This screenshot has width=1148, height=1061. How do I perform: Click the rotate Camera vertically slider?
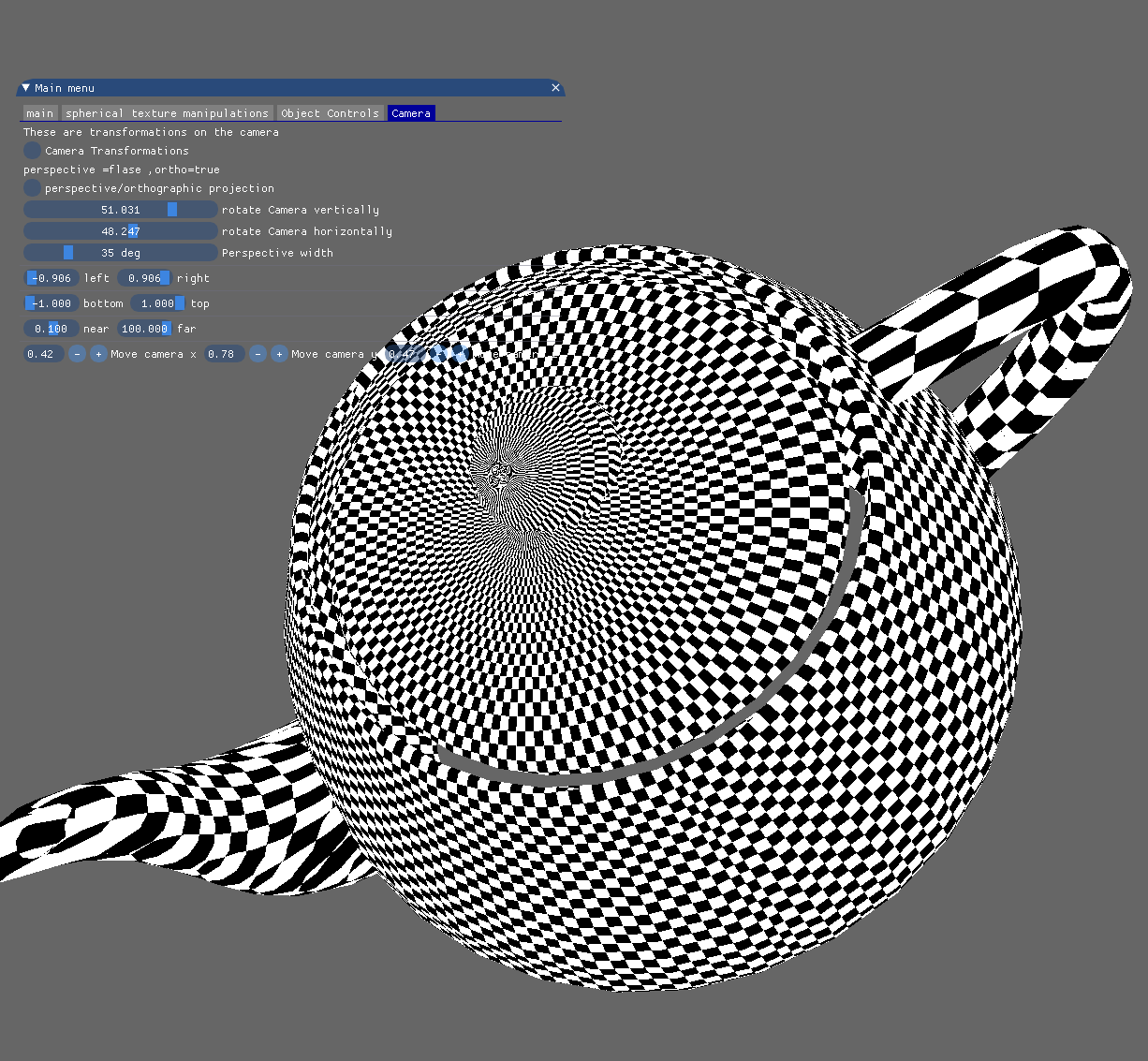pos(120,209)
